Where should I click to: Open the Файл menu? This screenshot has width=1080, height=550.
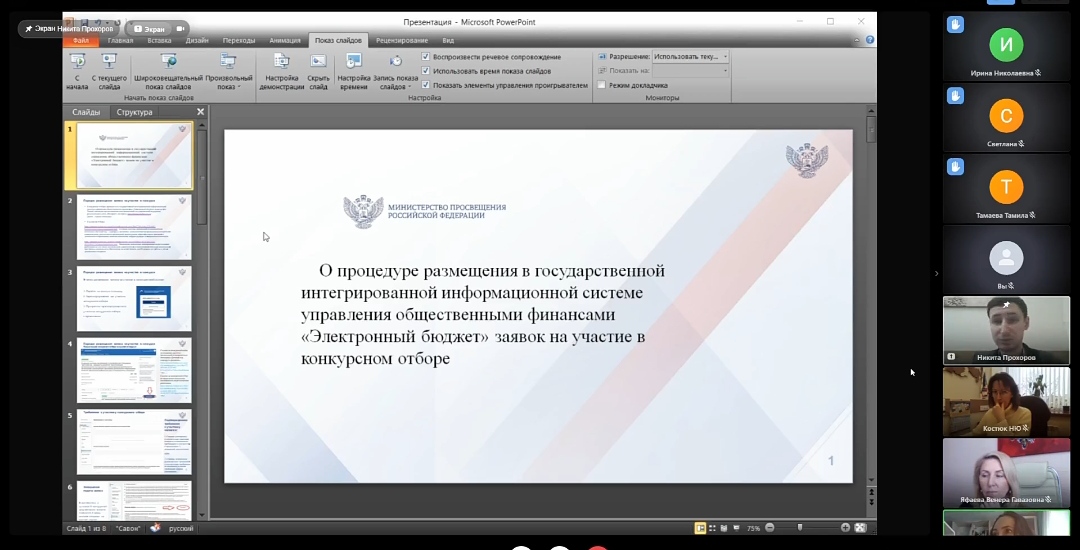click(x=81, y=41)
